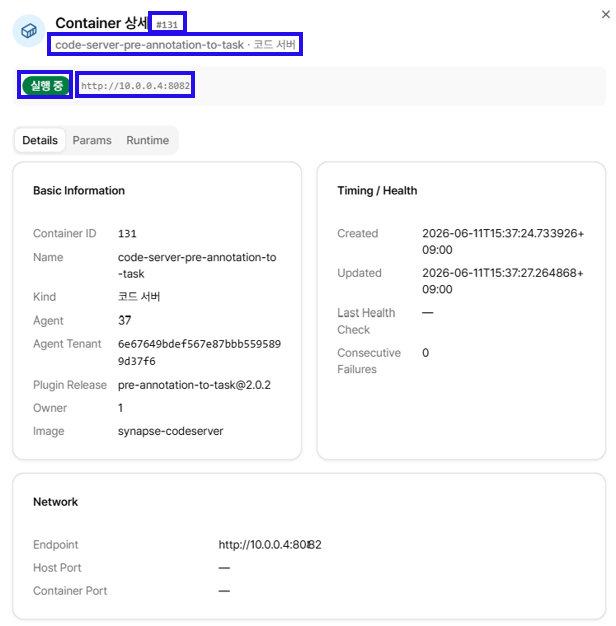Click the Container Port label

click(x=70, y=591)
